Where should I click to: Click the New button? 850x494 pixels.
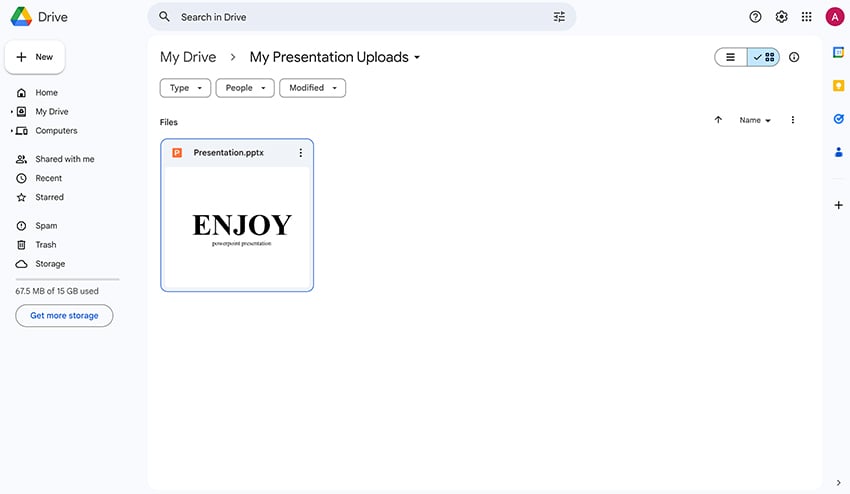pos(35,57)
